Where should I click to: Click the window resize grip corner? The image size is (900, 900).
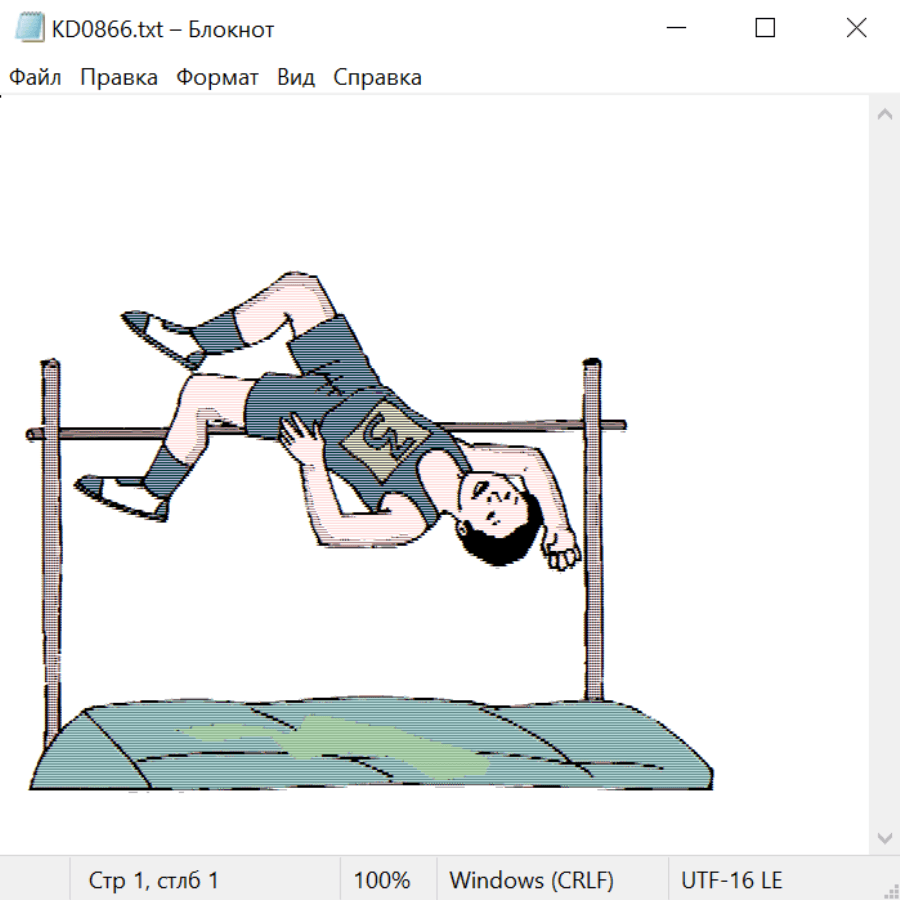click(x=891, y=891)
